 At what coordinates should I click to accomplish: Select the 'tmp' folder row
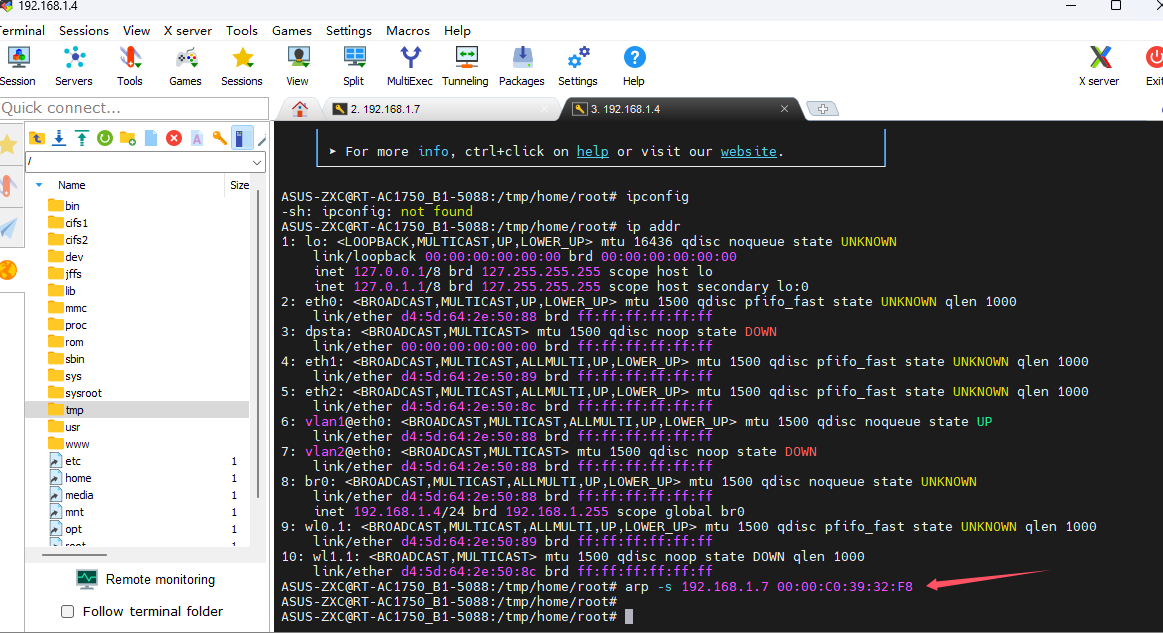click(137, 410)
